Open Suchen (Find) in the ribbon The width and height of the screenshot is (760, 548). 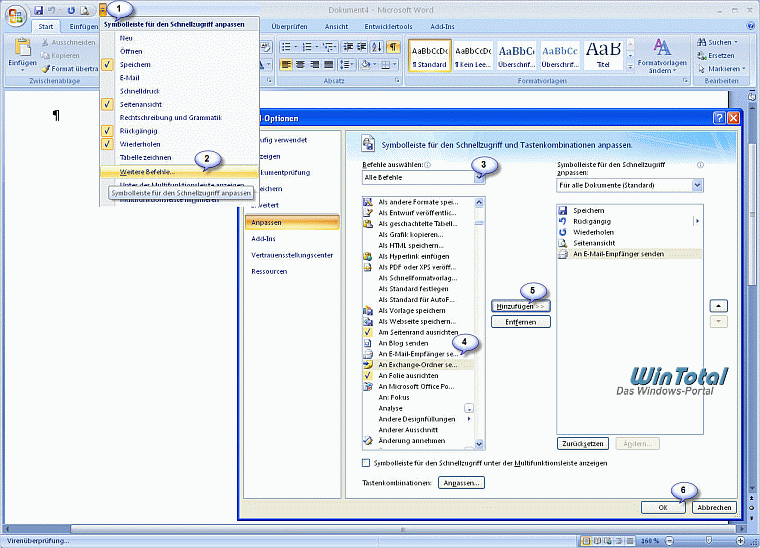(x=719, y=42)
